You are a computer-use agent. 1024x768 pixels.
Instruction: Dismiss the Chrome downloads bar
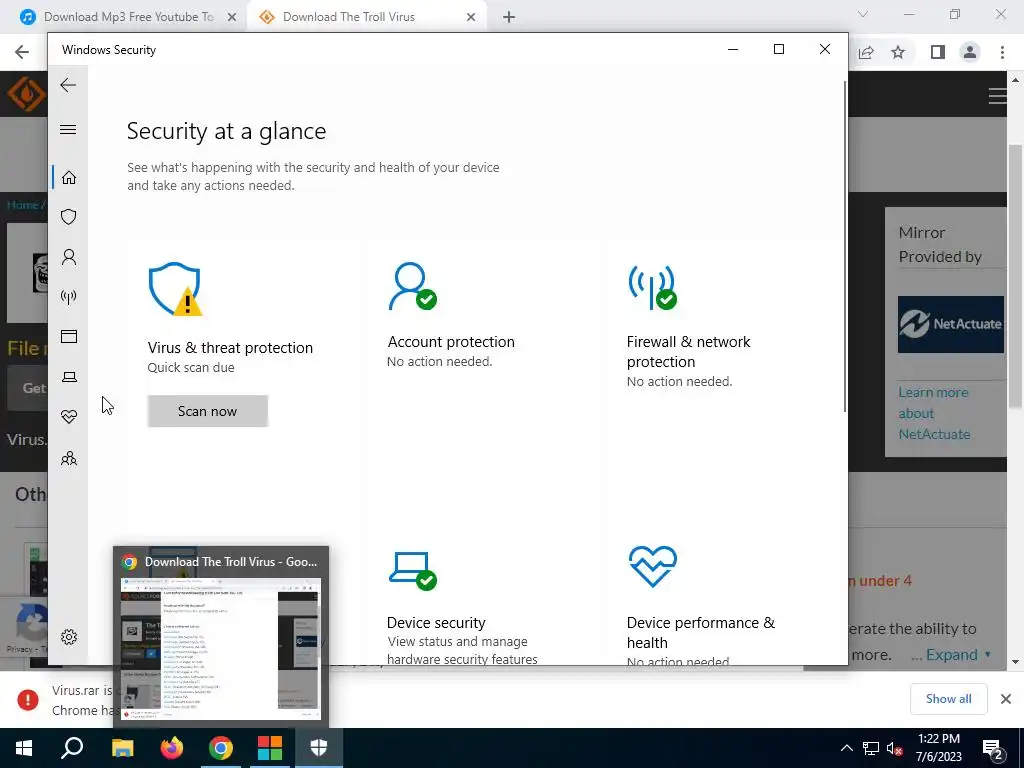click(1006, 699)
